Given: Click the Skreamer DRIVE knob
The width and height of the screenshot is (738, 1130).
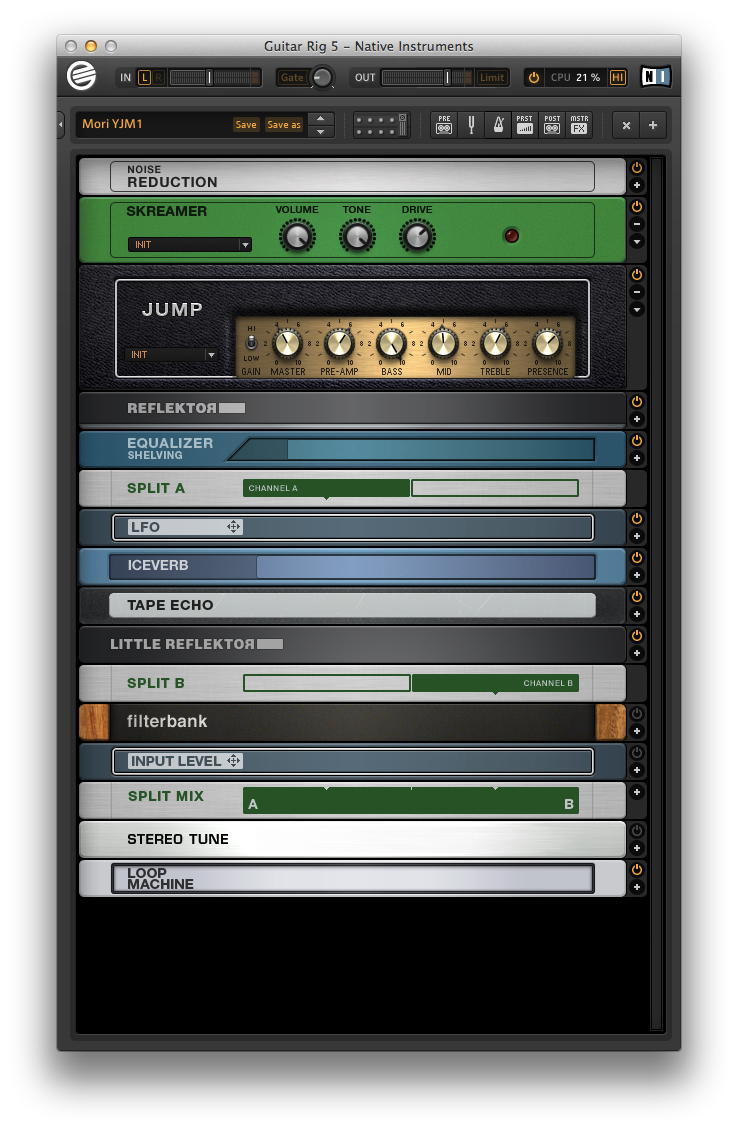Looking at the screenshot, I should tap(417, 236).
